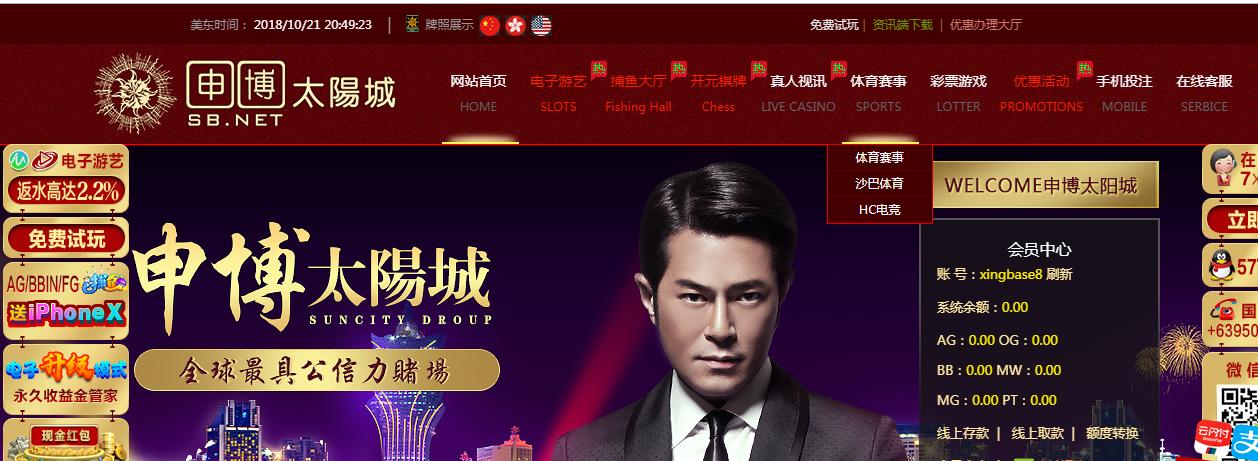The width and height of the screenshot is (1258, 461).
Task: Click the 额度转换 transfer link
Action: tap(1112, 433)
